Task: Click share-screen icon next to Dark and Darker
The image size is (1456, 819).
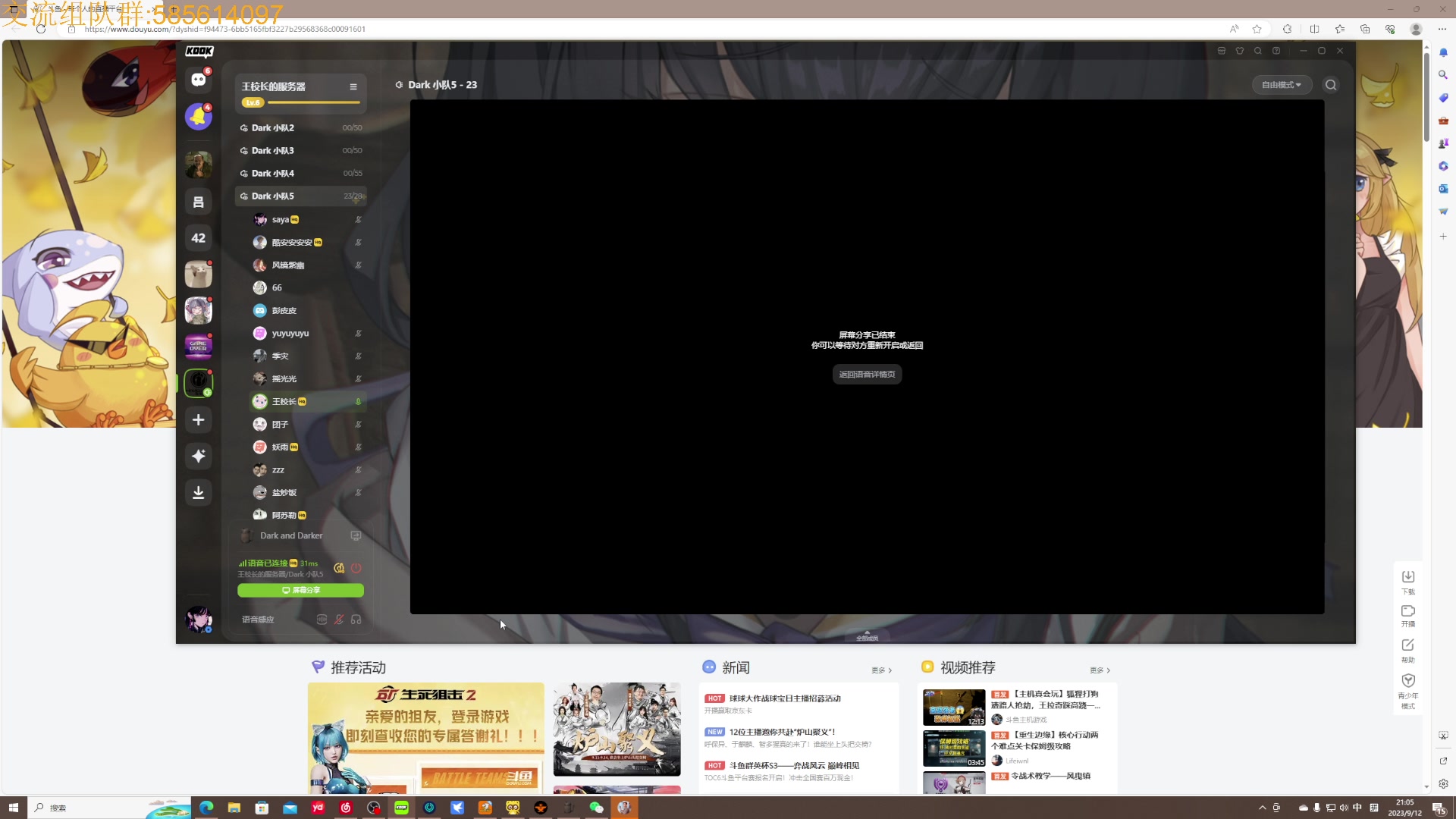Action: [356, 535]
